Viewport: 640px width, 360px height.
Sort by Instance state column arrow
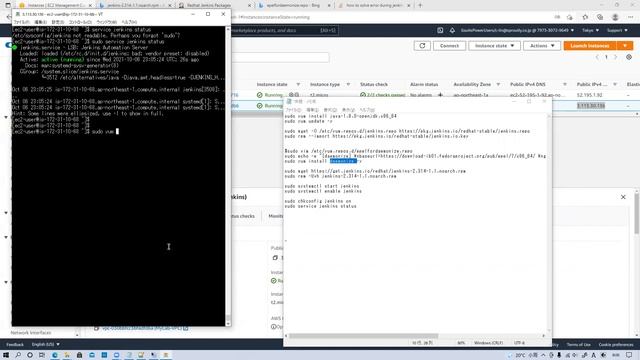(x=298, y=84)
